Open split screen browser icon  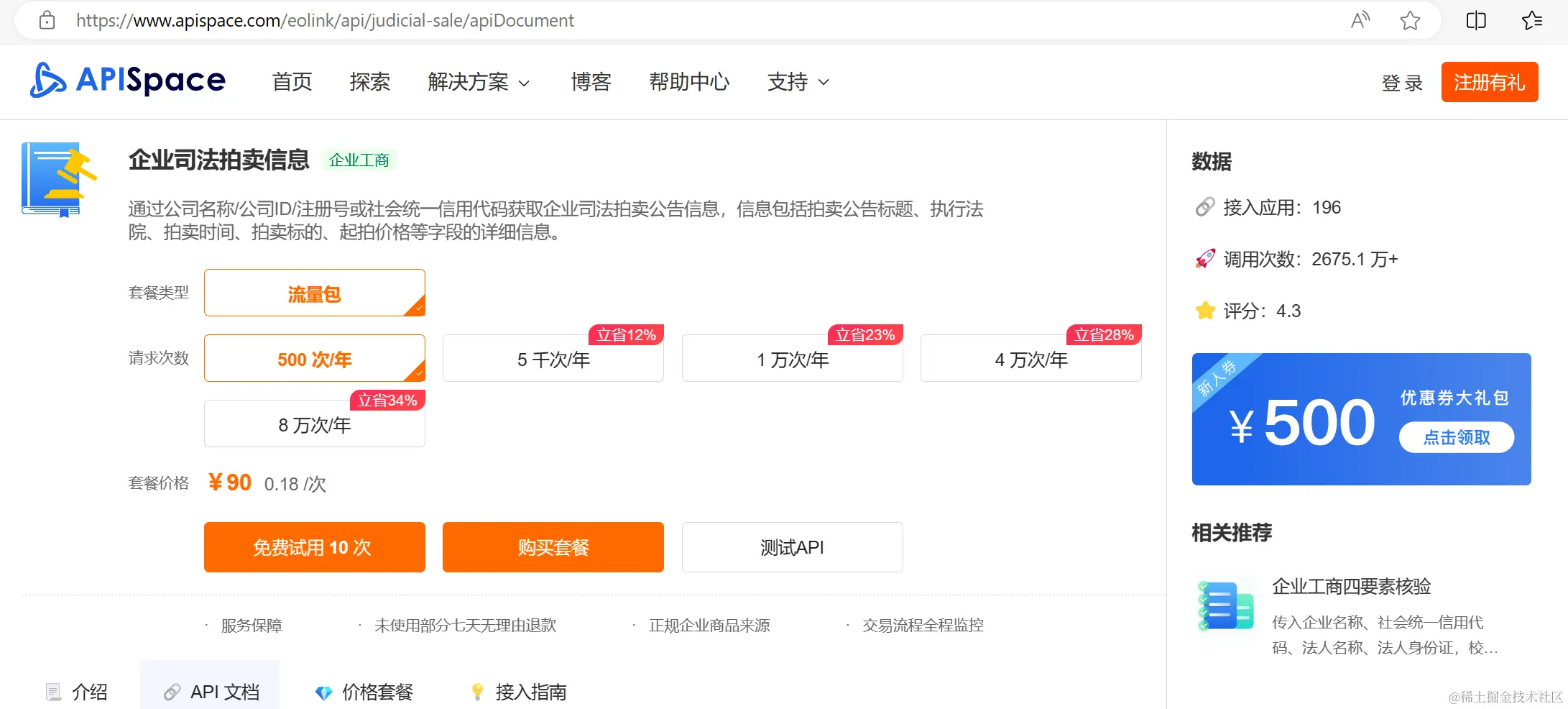(1476, 20)
